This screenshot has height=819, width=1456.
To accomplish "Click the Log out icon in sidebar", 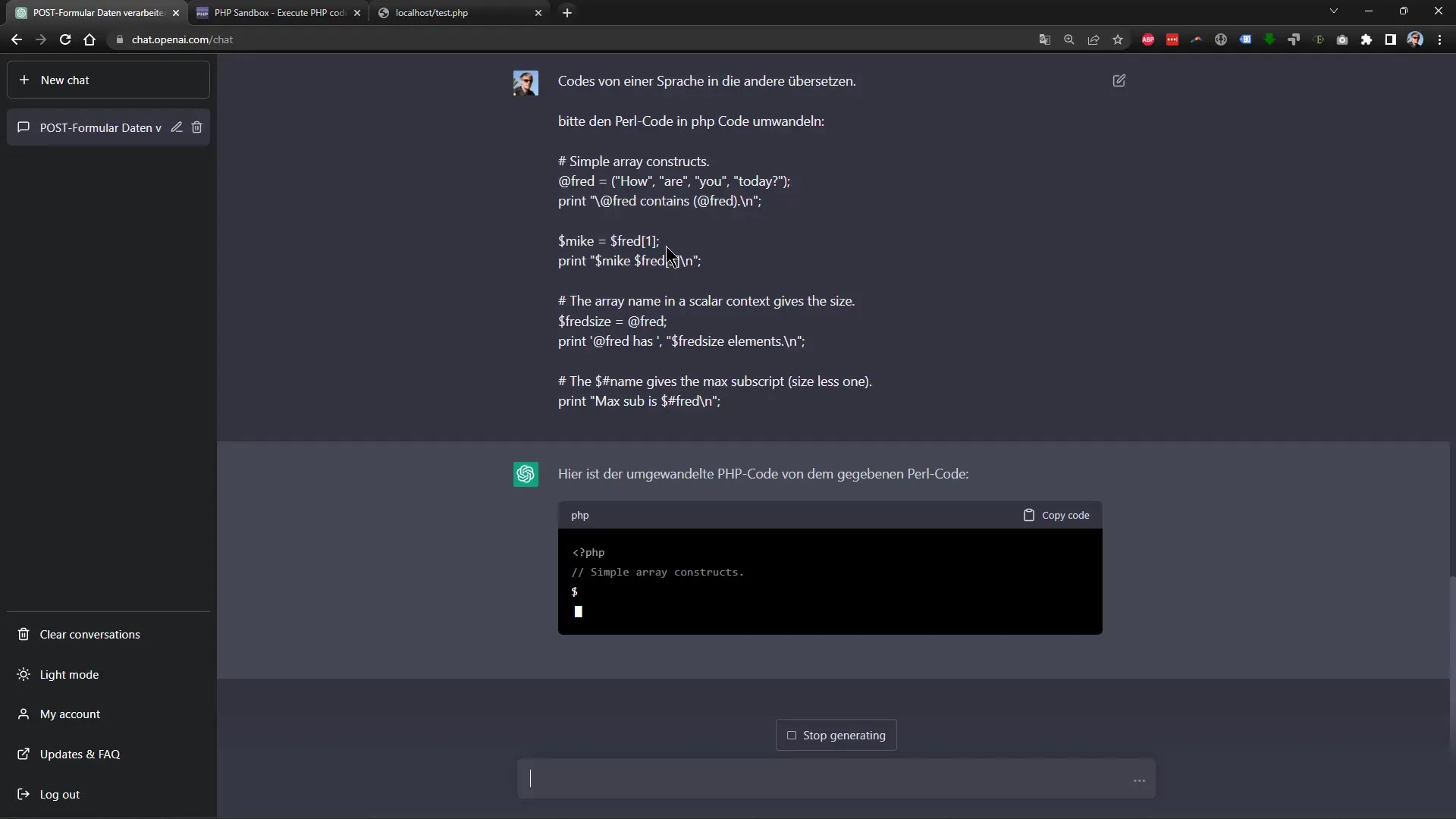I will coord(24,793).
